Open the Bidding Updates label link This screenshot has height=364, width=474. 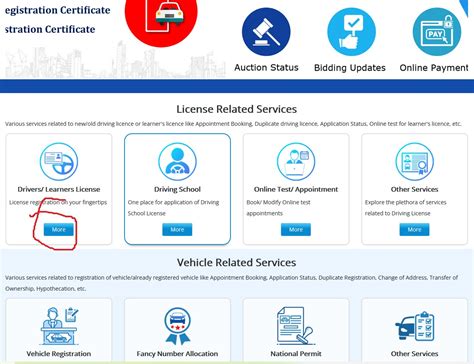[350, 68]
